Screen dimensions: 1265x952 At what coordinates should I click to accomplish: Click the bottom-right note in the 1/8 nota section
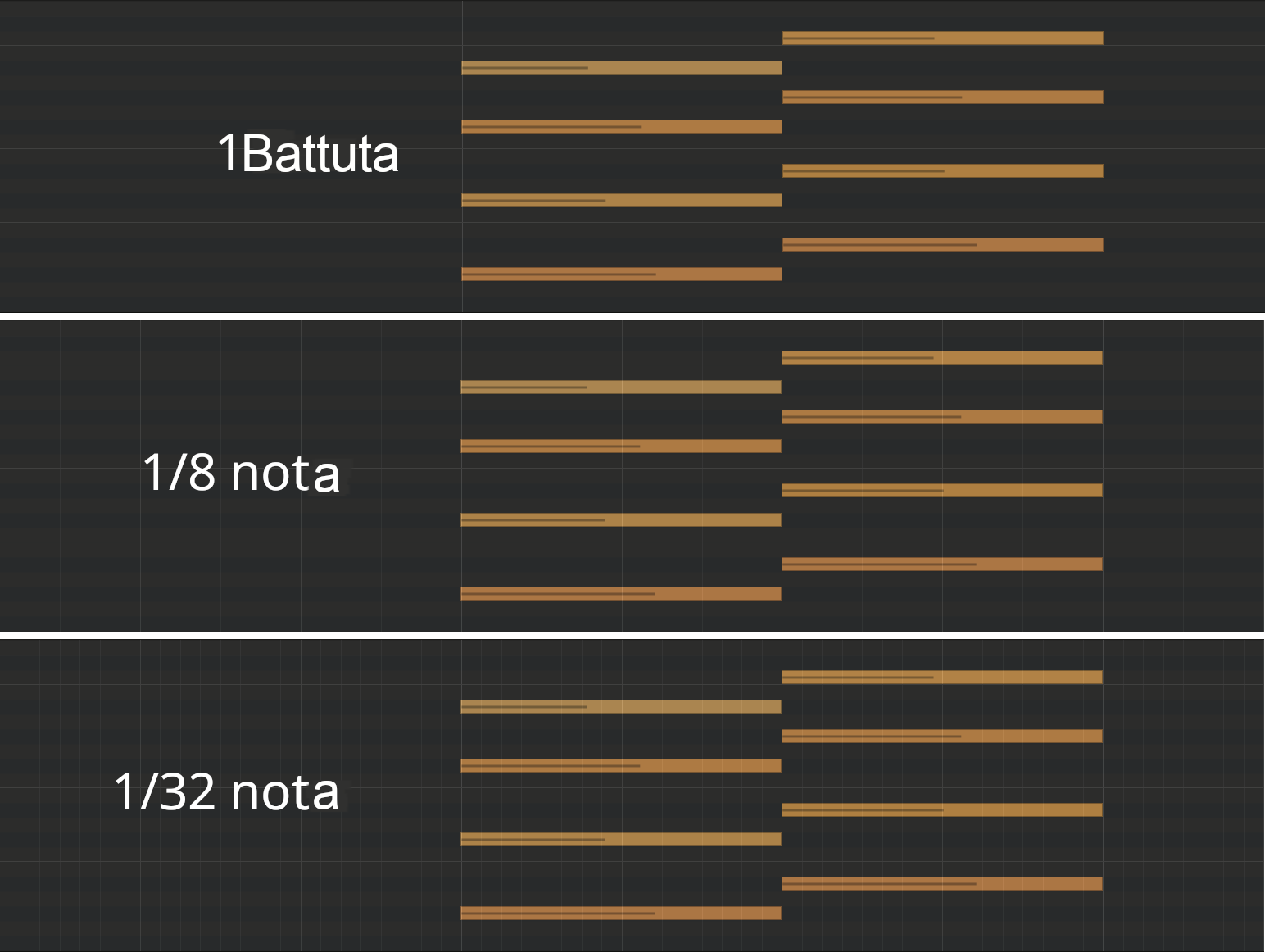[x=942, y=564]
